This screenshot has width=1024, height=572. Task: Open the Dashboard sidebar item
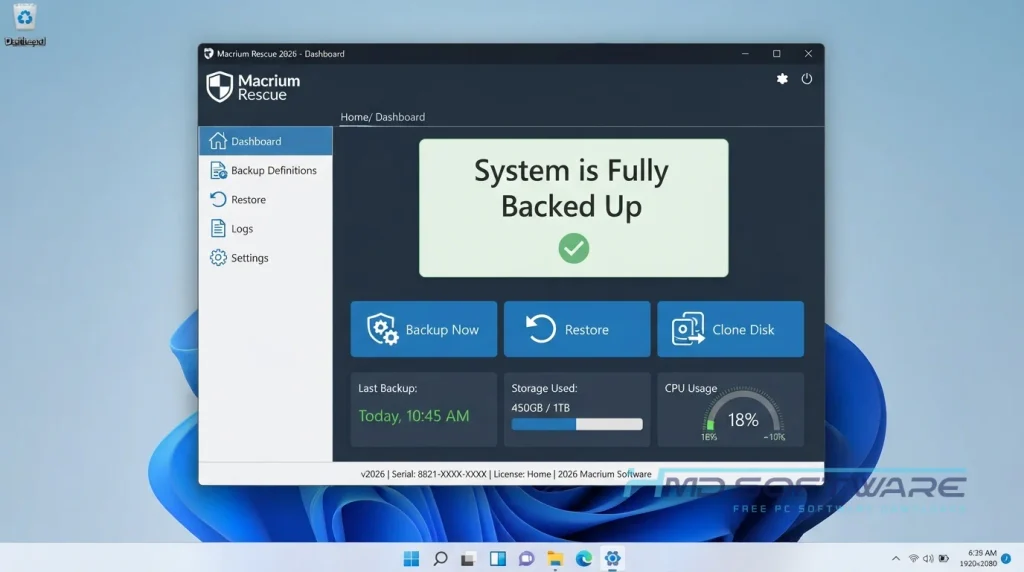click(265, 141)
